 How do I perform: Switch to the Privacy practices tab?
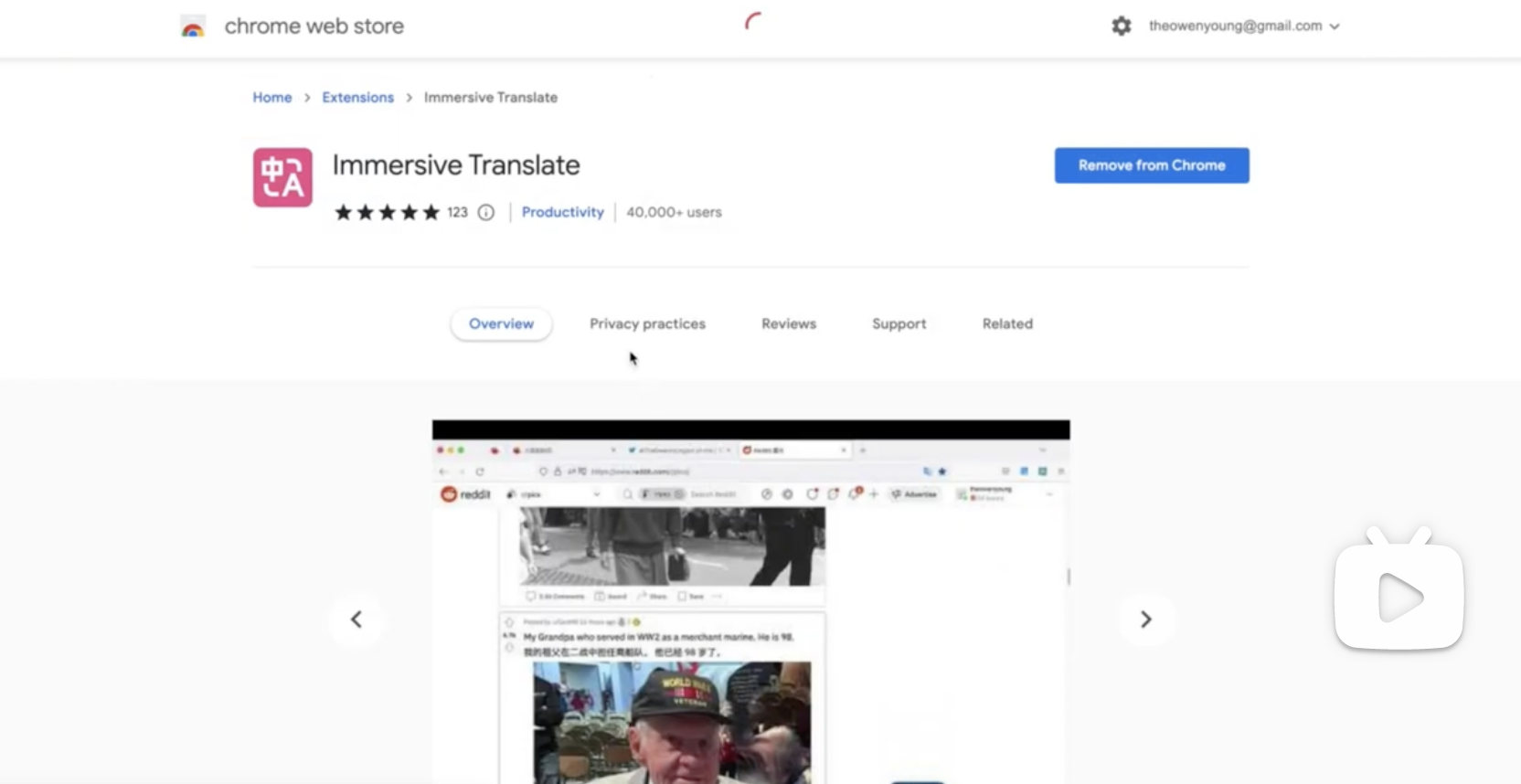click(x=647, y=323)
